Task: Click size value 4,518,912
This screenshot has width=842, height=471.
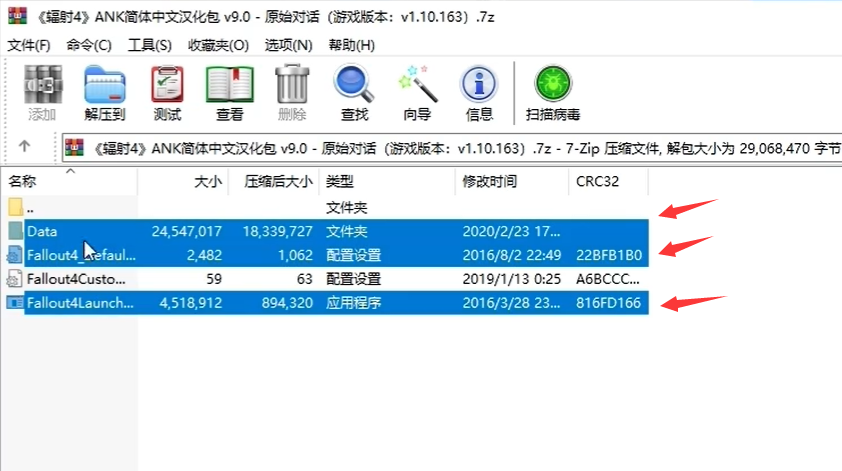Action: coord(191,303)
